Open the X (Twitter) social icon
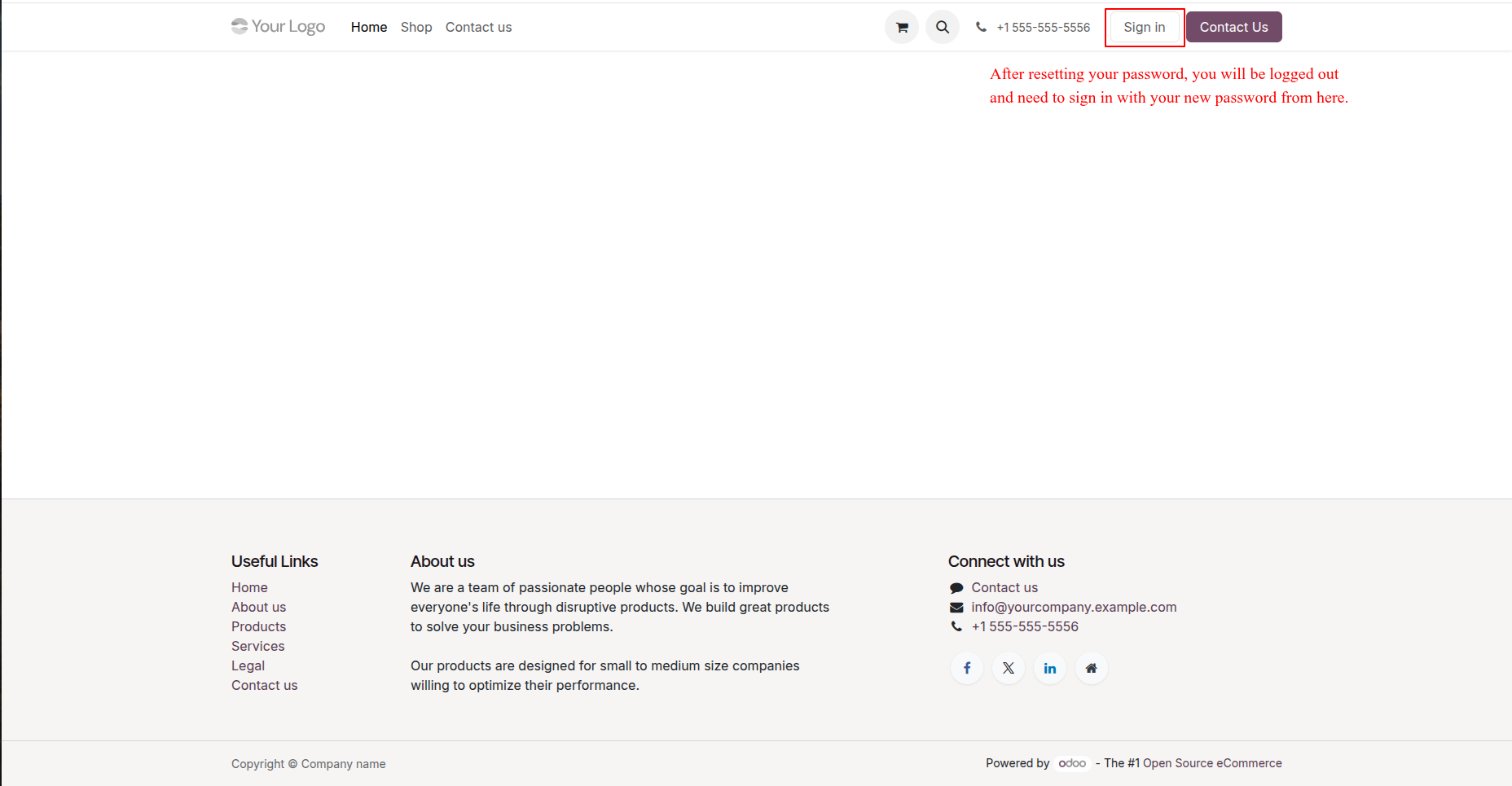The height and width of the screenshot is (786, 1512). coord(1009,668)
